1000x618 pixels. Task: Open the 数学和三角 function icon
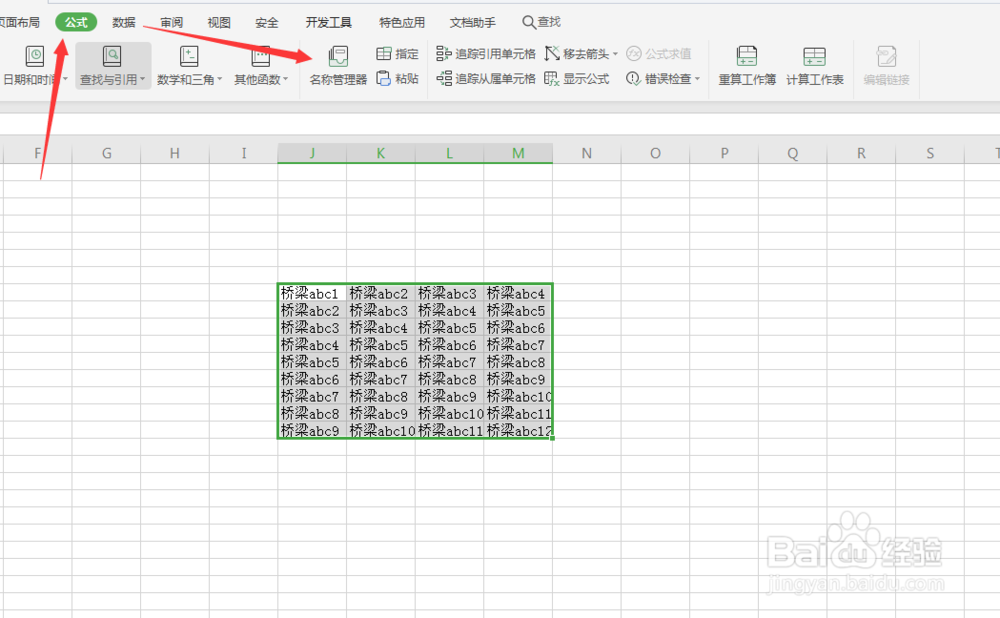(x=189, y=57)
